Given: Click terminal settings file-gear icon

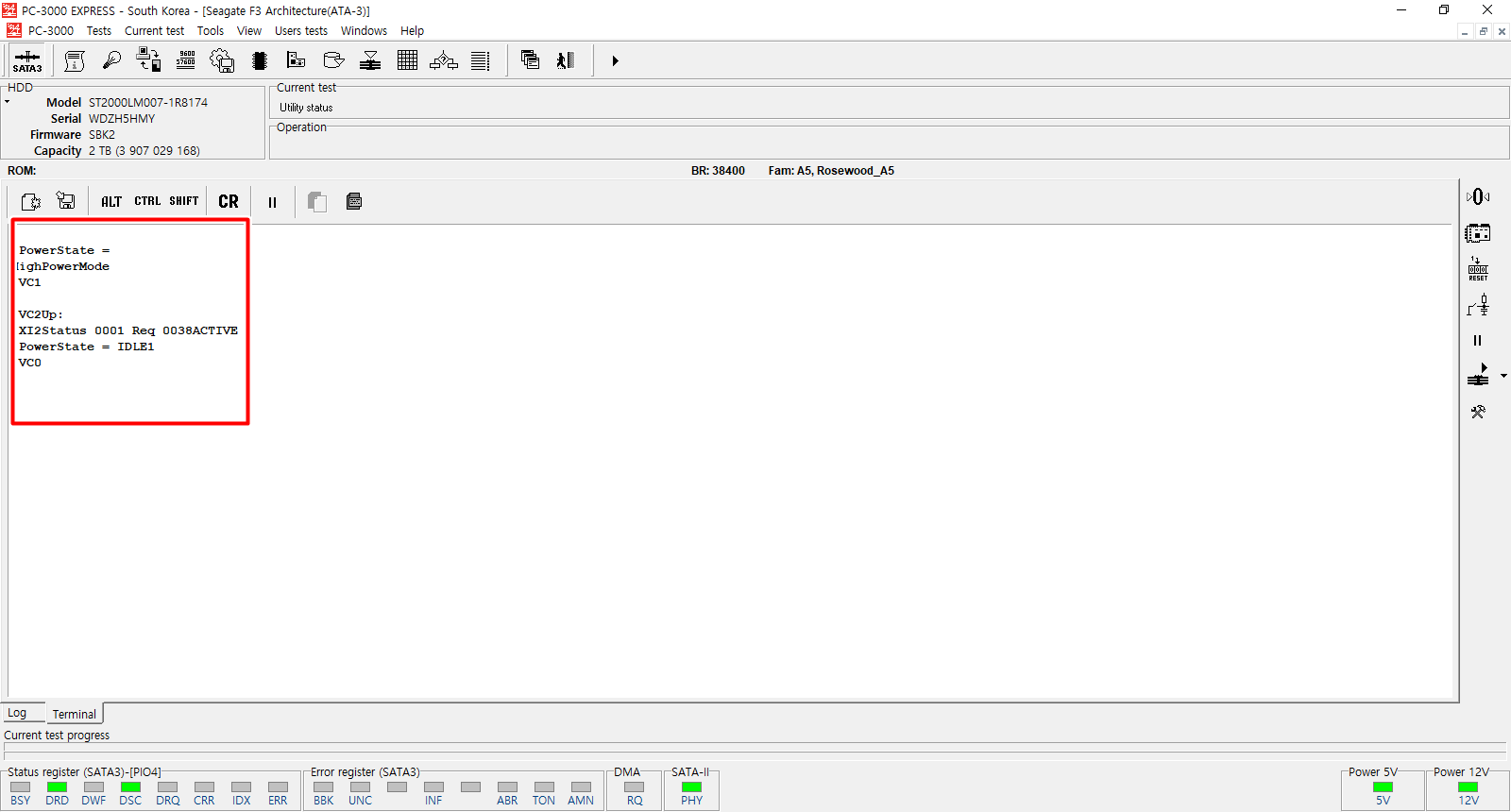Looking at the screenshot, I should point(30,201).
